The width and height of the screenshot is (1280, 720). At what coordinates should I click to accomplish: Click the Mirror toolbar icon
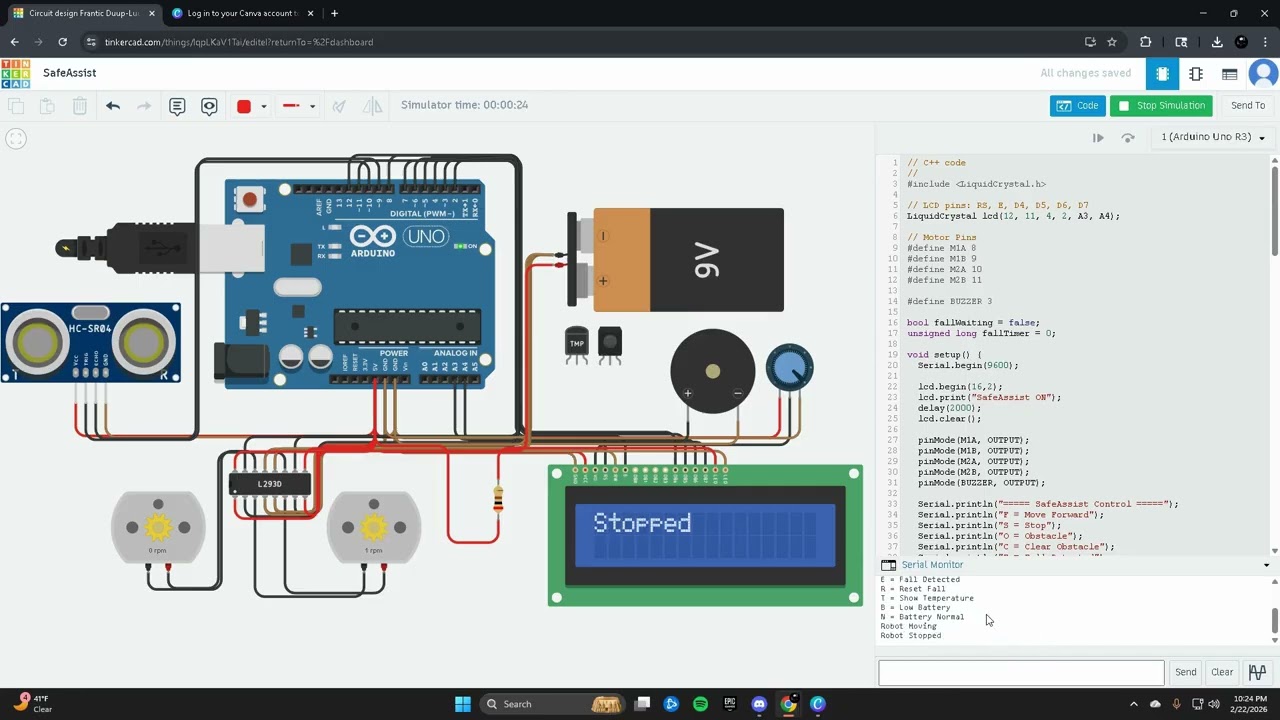point(372,106)
